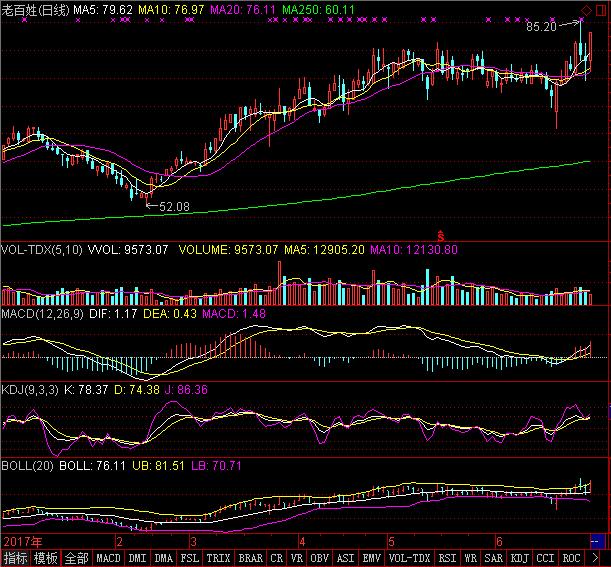Open the SAR indicator tab

pyautogui.click(x=494, y=558)
